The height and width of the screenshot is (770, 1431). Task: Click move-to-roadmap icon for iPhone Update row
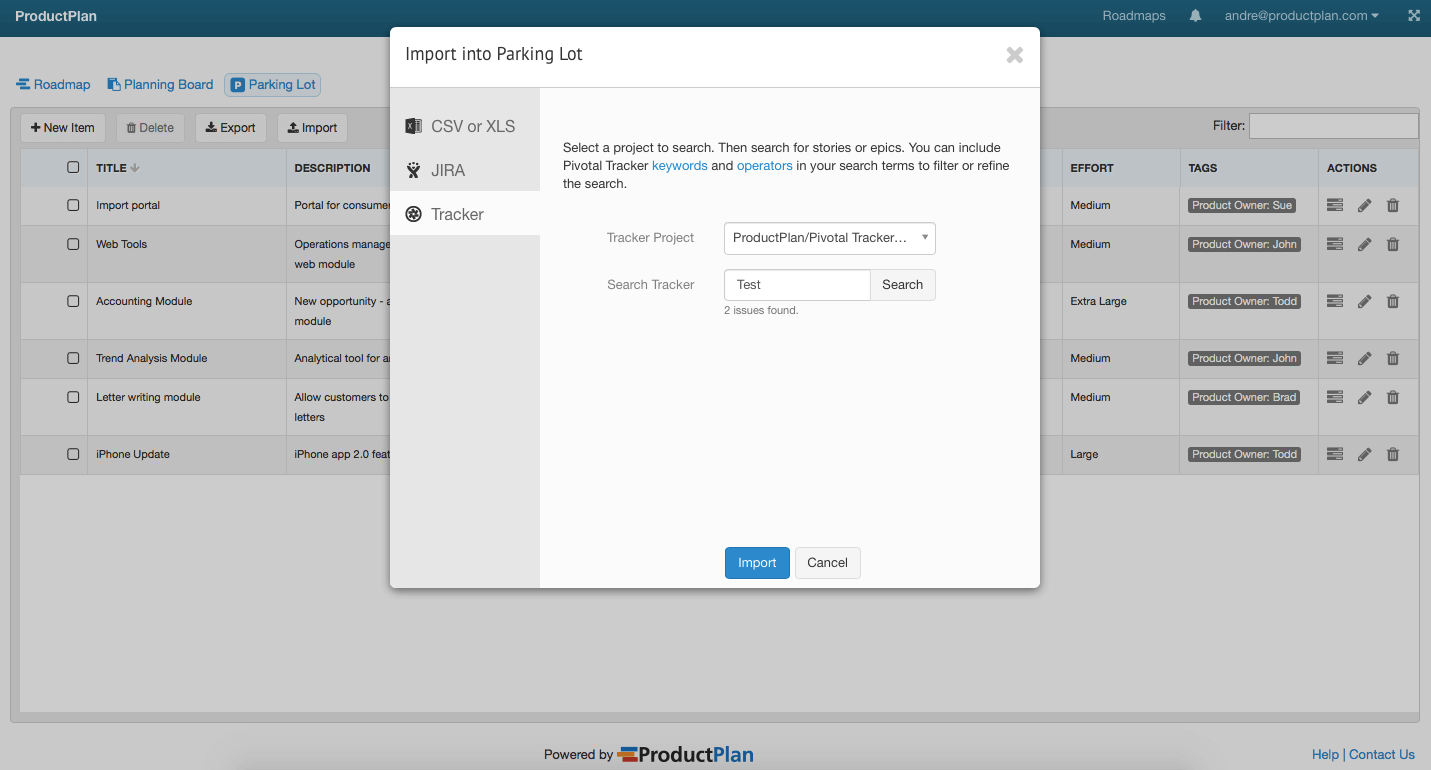coord(1335,454)
